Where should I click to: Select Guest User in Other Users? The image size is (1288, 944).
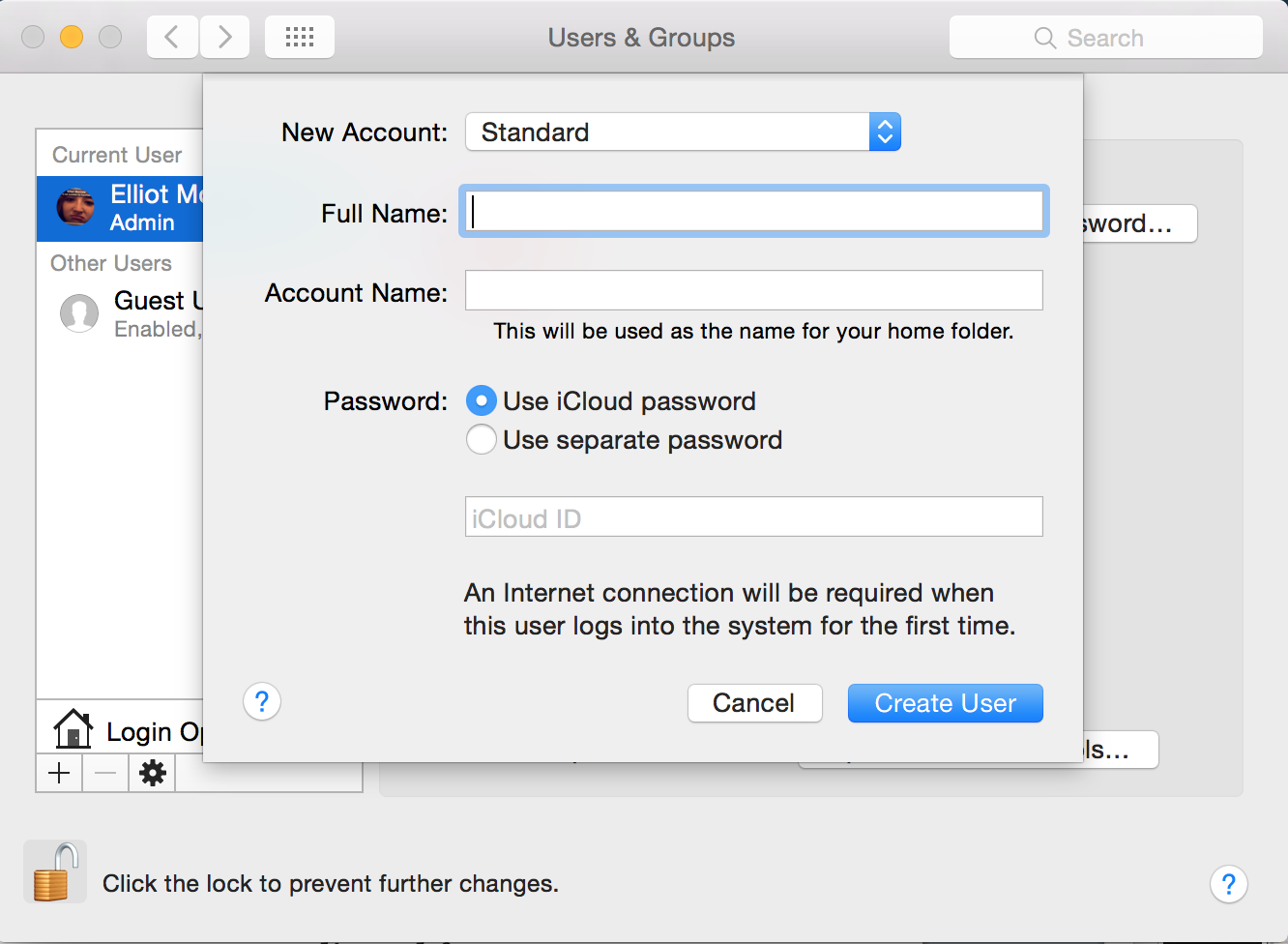(x=120, y=313)
